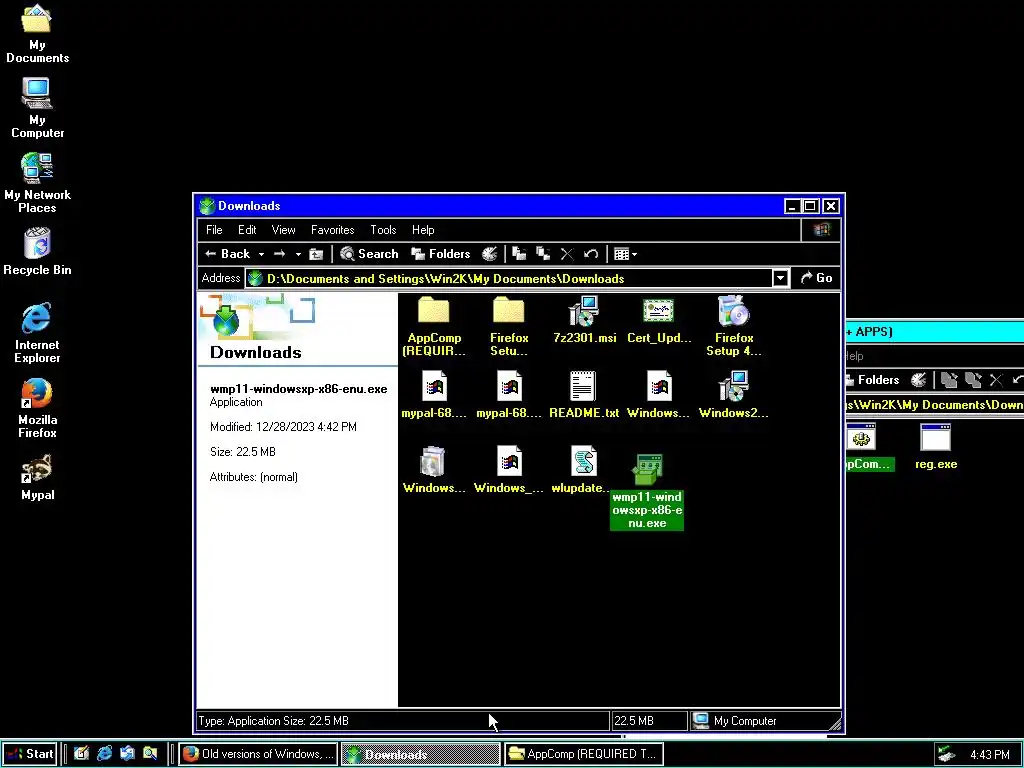Click the Go button beside the address
The image size is (1024, 768).
coord(816,278)
